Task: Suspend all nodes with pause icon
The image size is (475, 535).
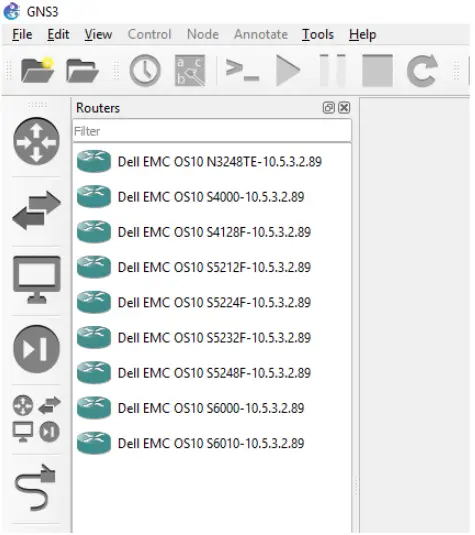Action: click(x=333, y=70)
